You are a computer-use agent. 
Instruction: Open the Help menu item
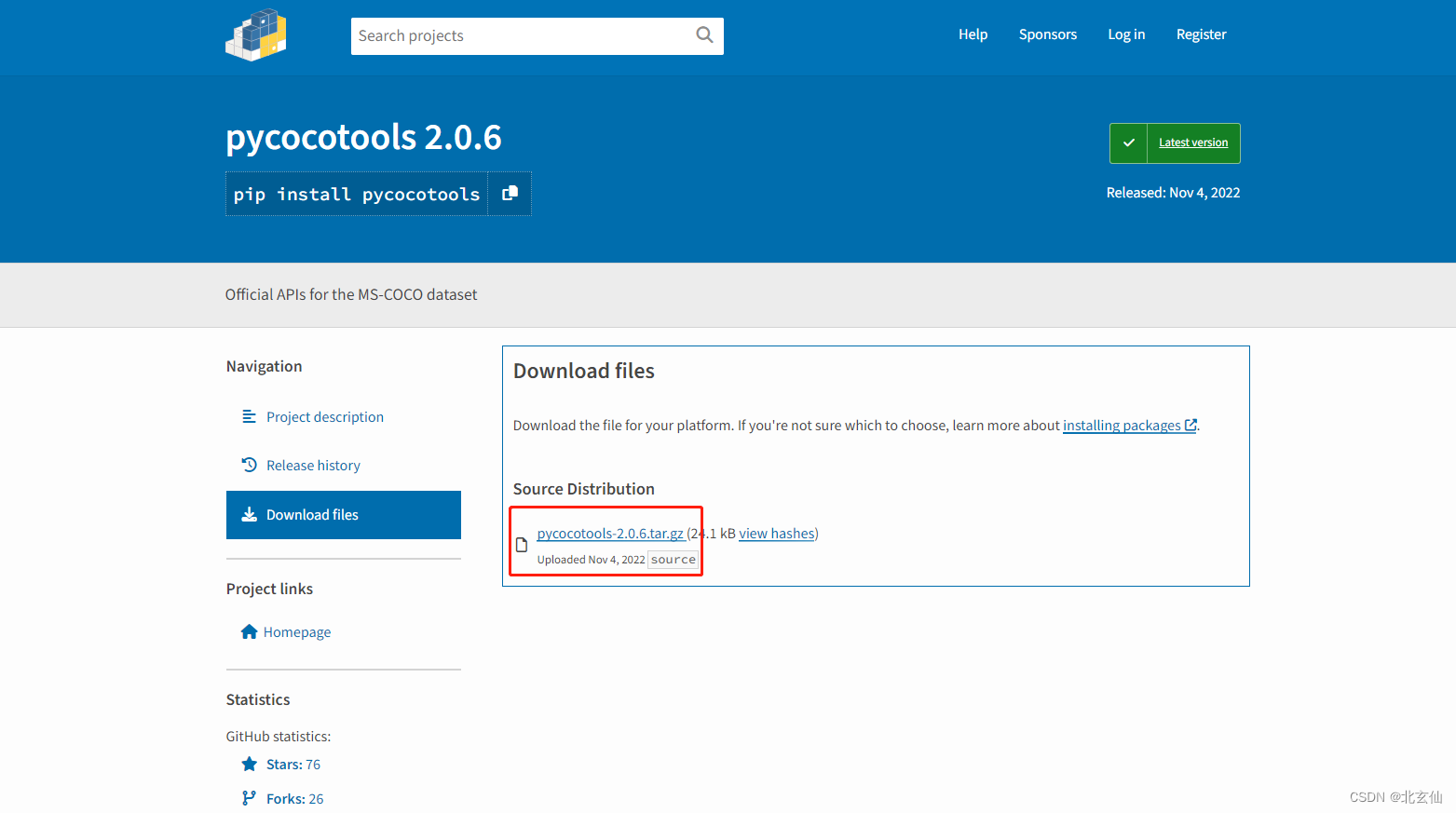coord(973,34)
